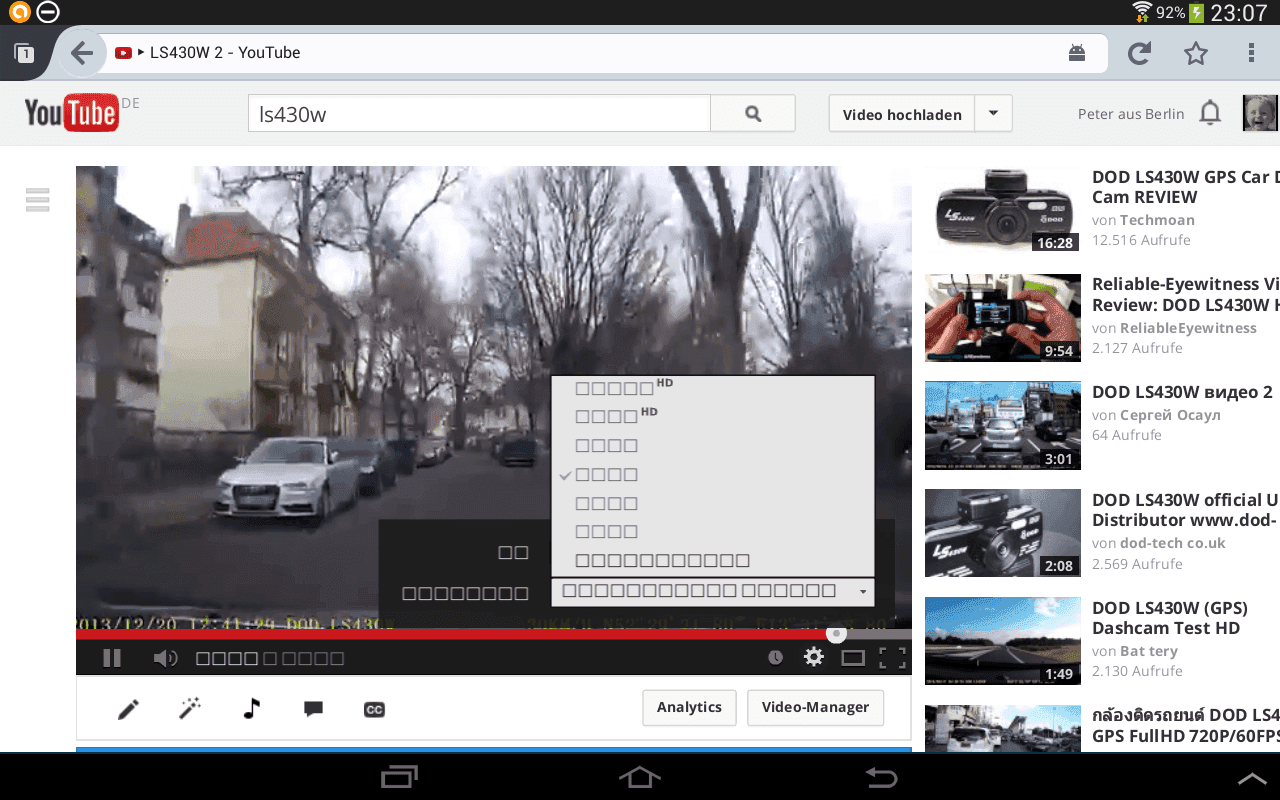Open the player settings gear
The width and height of the screenshot is (1280, 800).
[x=814, y=657]
